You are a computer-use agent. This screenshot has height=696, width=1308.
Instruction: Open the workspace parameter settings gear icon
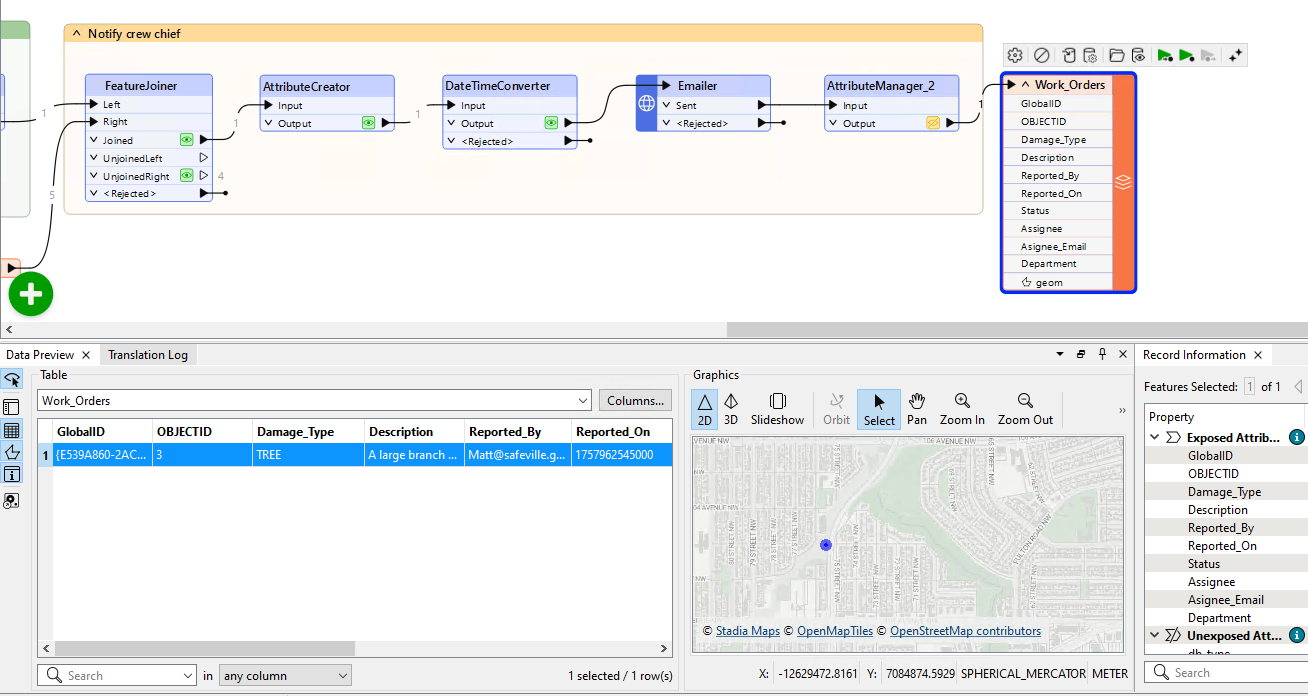point(1015,55)
